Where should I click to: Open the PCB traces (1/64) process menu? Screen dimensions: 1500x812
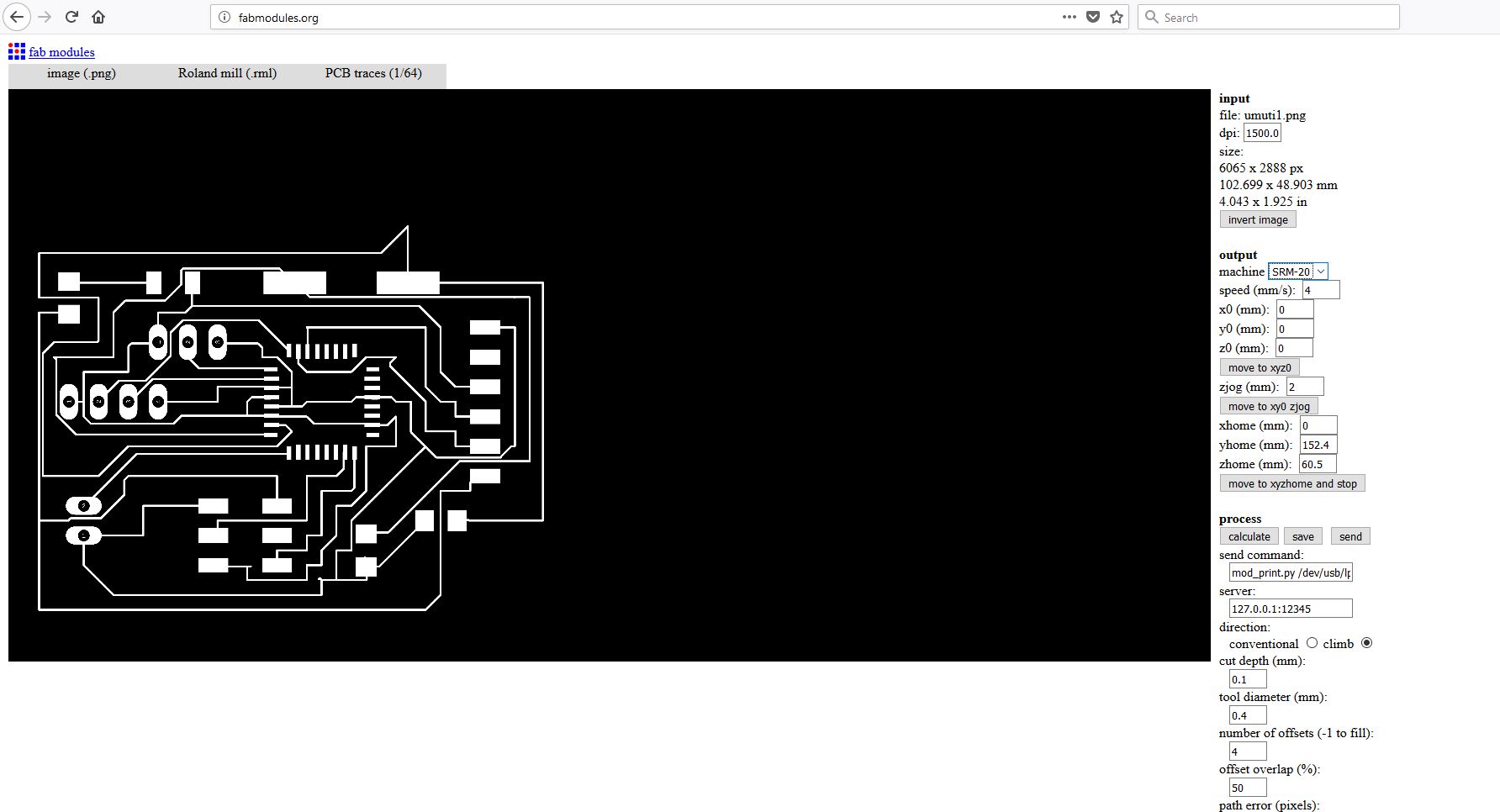pyautogui.click(x=373, y=73)
